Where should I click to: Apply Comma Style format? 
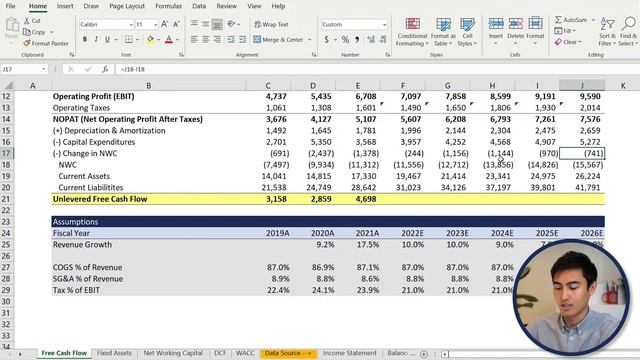pos(357,40)
